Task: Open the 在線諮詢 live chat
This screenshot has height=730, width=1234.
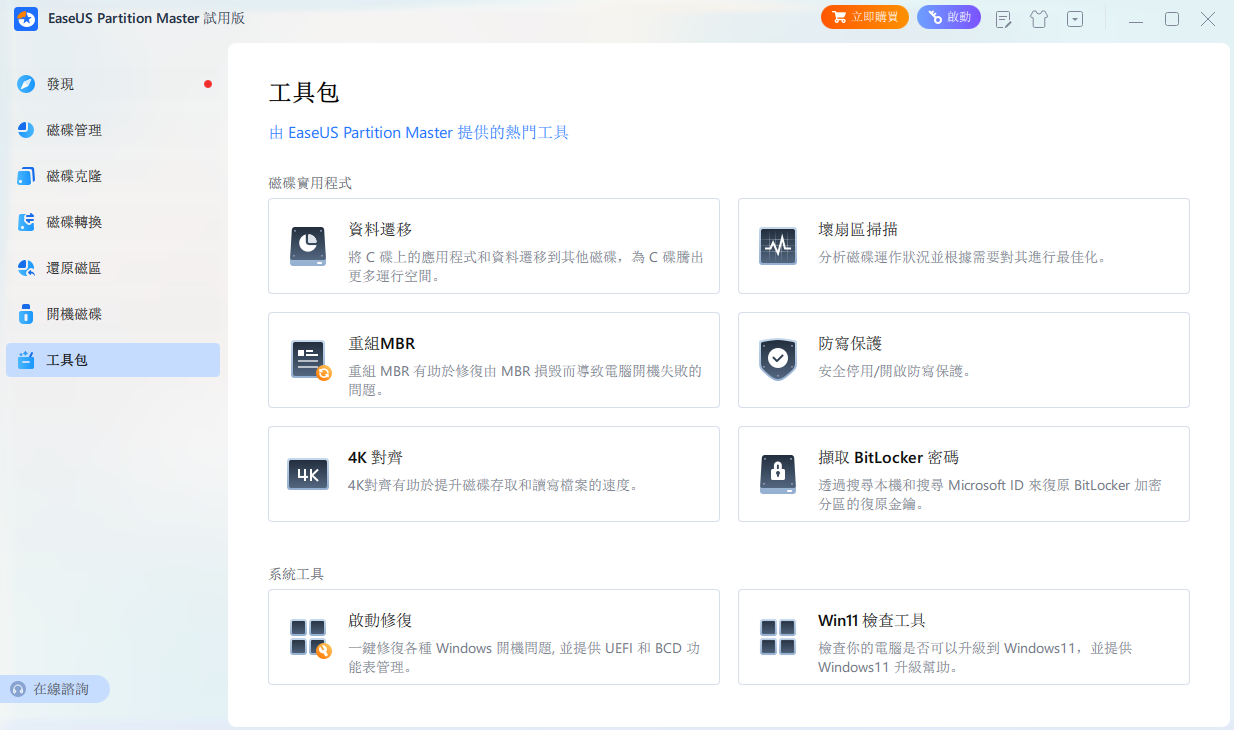Action: pos(55,688)
